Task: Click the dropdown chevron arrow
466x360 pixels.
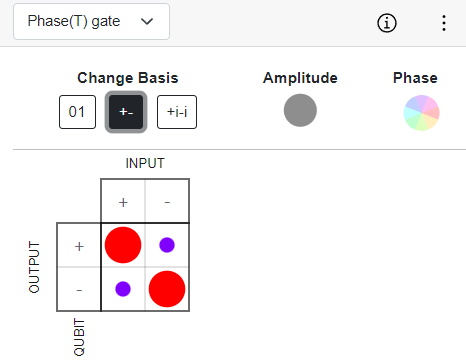Action: tap(147, 22)
